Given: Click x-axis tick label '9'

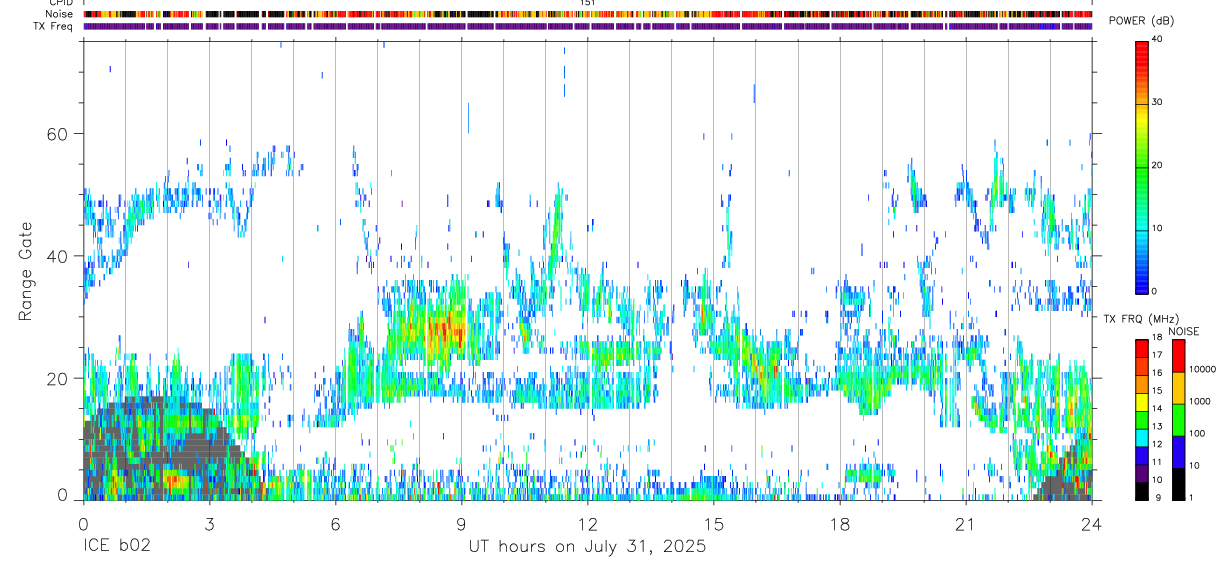Looking at the screenshot, I should (461, 524).
